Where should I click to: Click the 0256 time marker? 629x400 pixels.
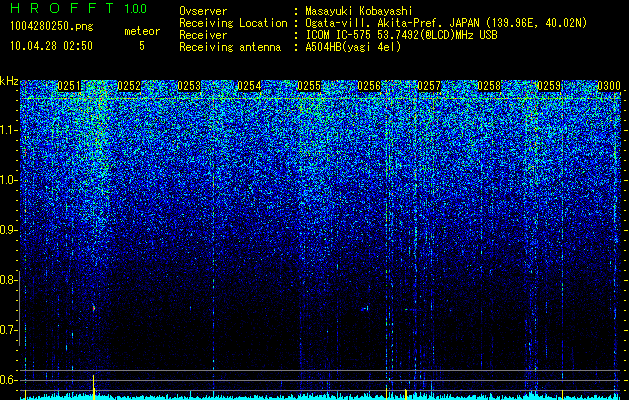369,86
